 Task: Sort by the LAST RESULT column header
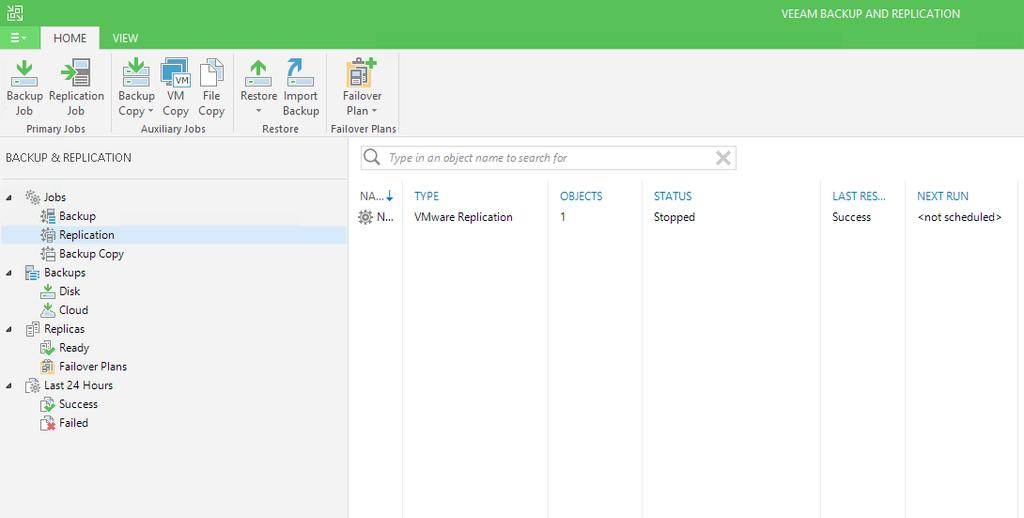point(859,196)
